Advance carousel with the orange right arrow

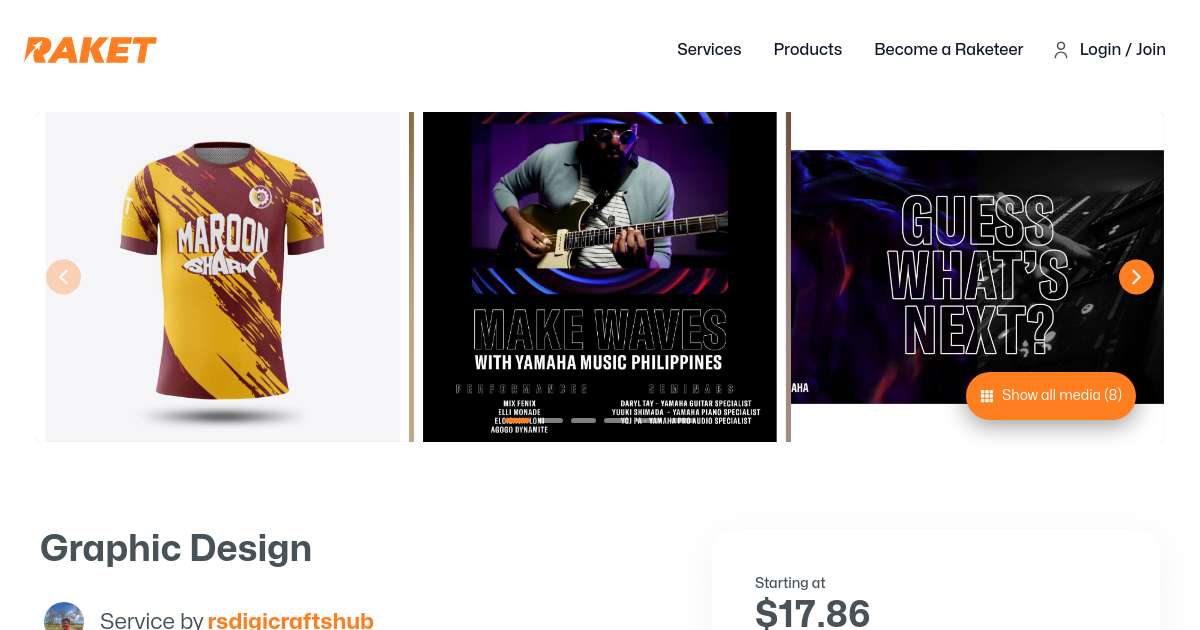tap(1136, 277)
